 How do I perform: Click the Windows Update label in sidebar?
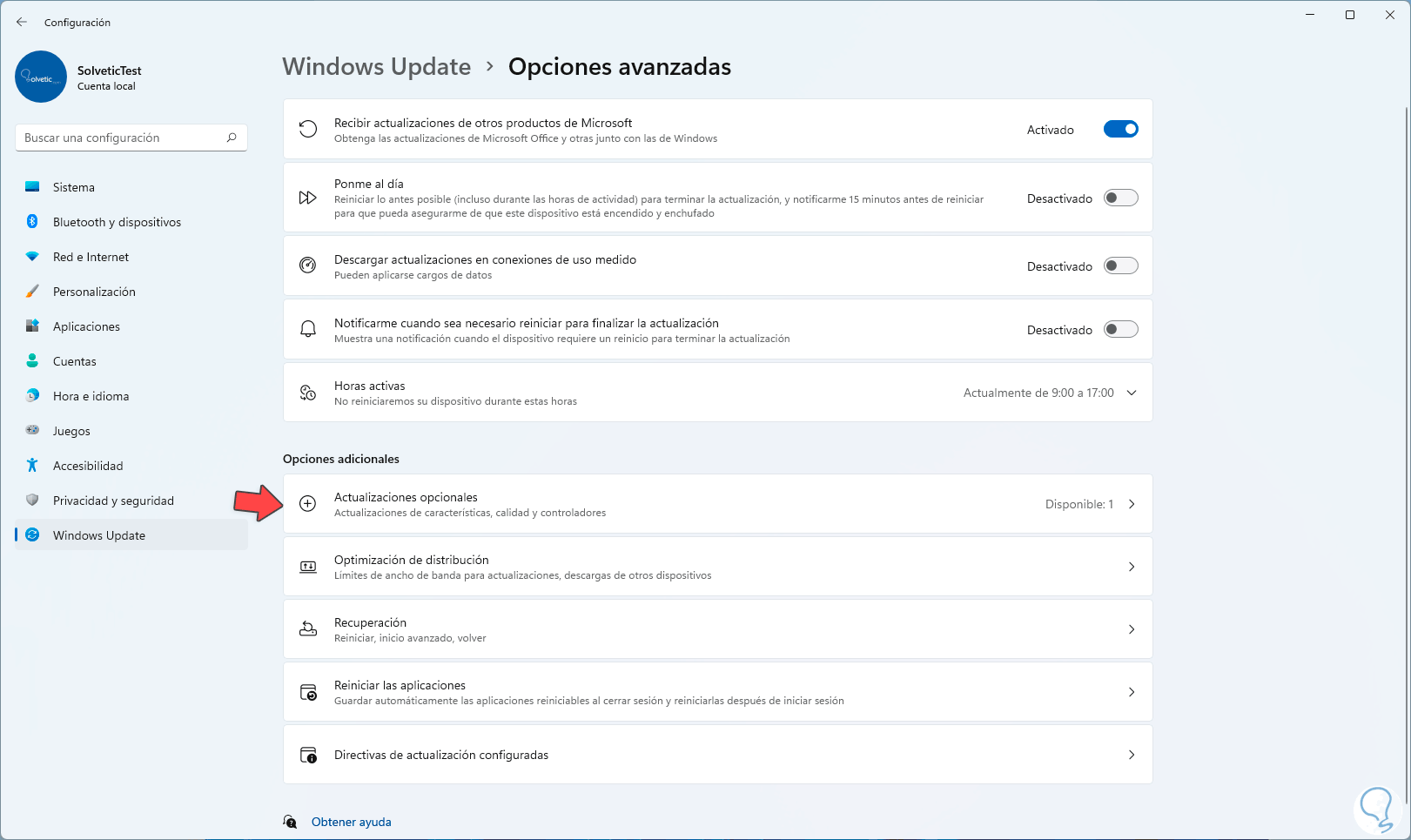[99, 535]
